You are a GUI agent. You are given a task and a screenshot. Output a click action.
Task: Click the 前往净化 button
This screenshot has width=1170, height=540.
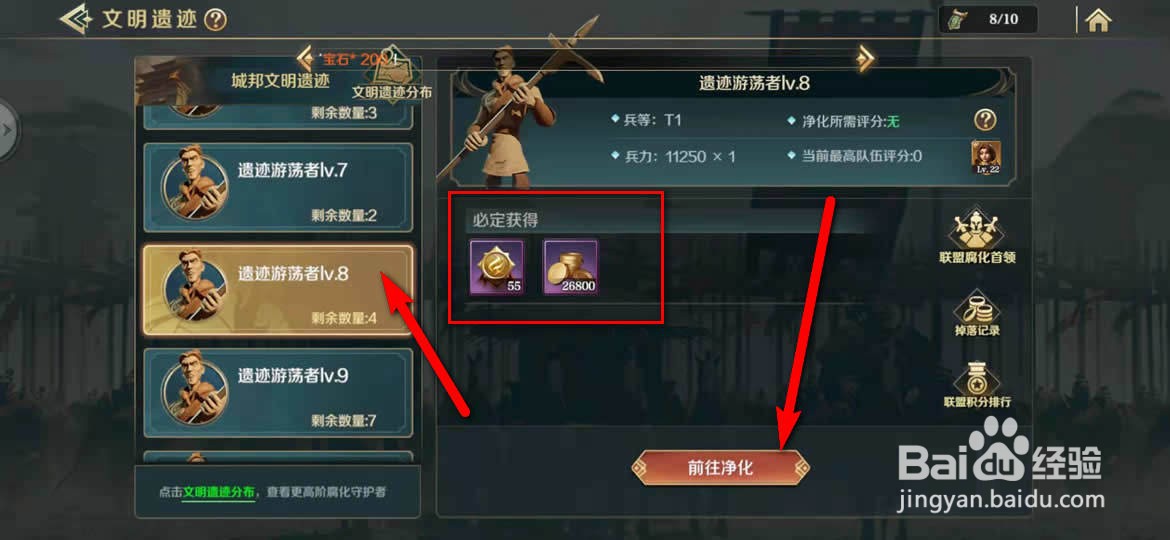[x=720, y=468]
